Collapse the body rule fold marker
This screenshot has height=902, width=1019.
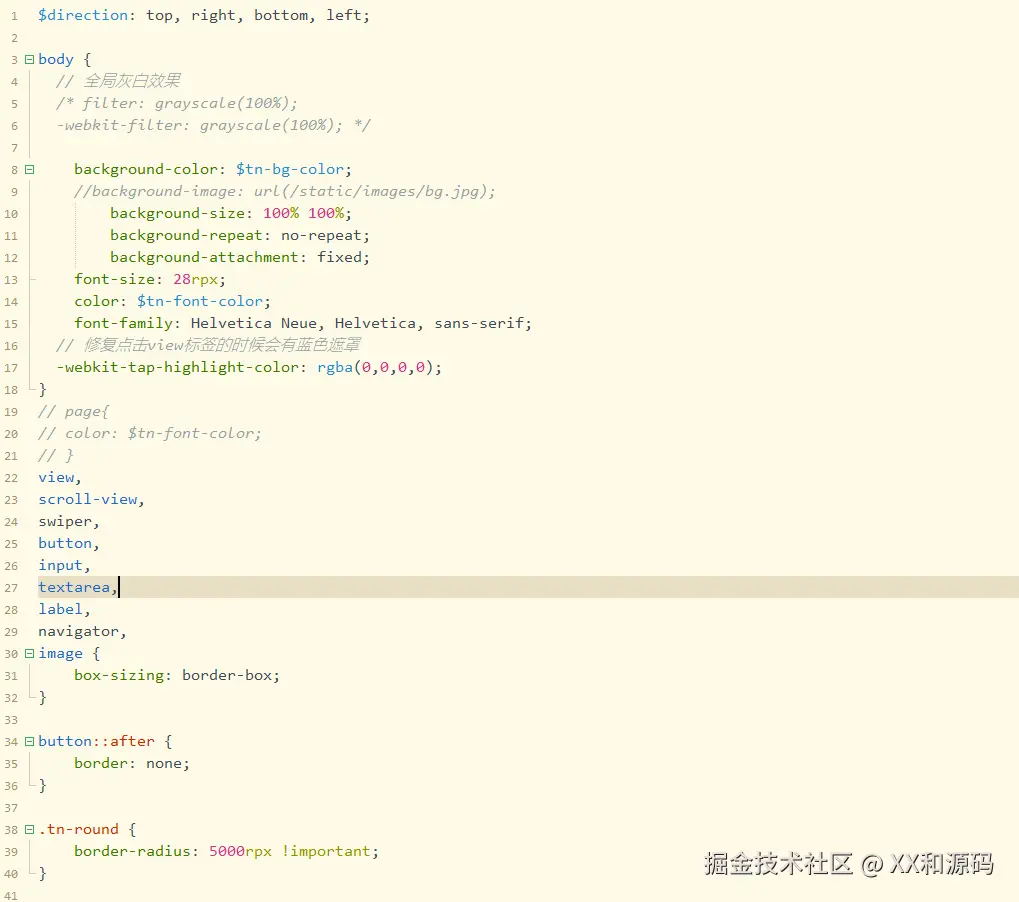[28, 59]
